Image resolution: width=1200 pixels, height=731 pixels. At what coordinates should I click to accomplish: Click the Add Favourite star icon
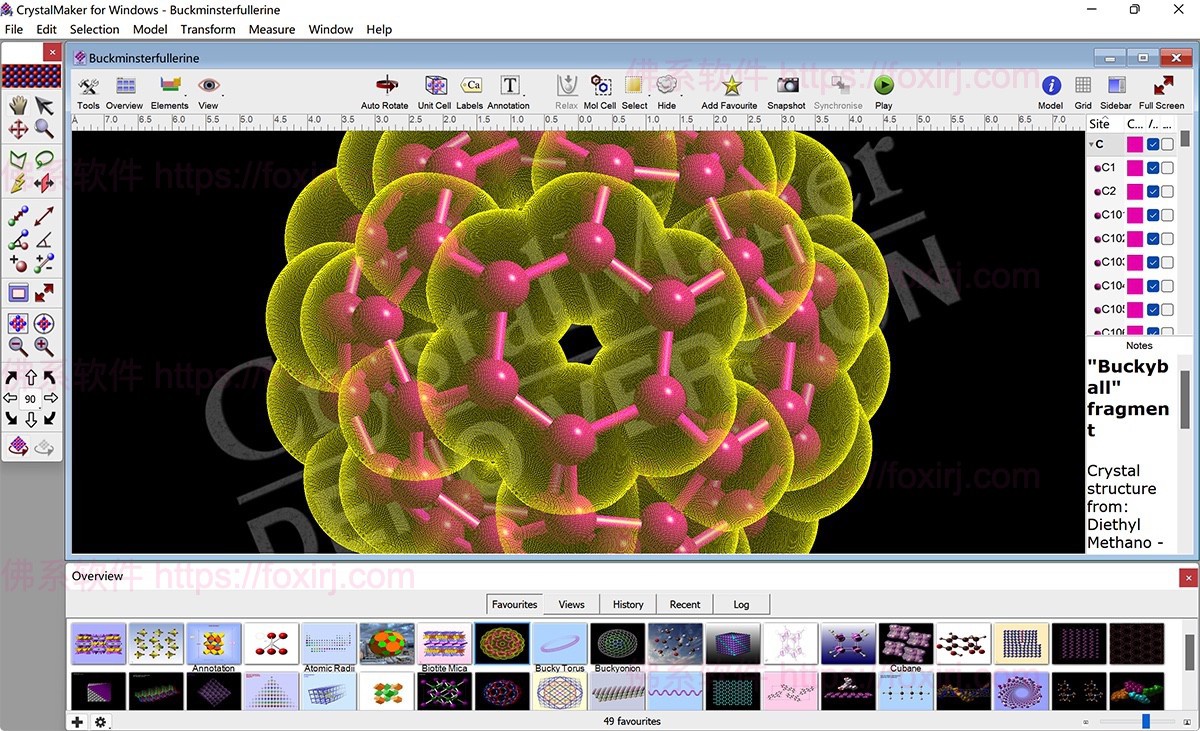730,87
